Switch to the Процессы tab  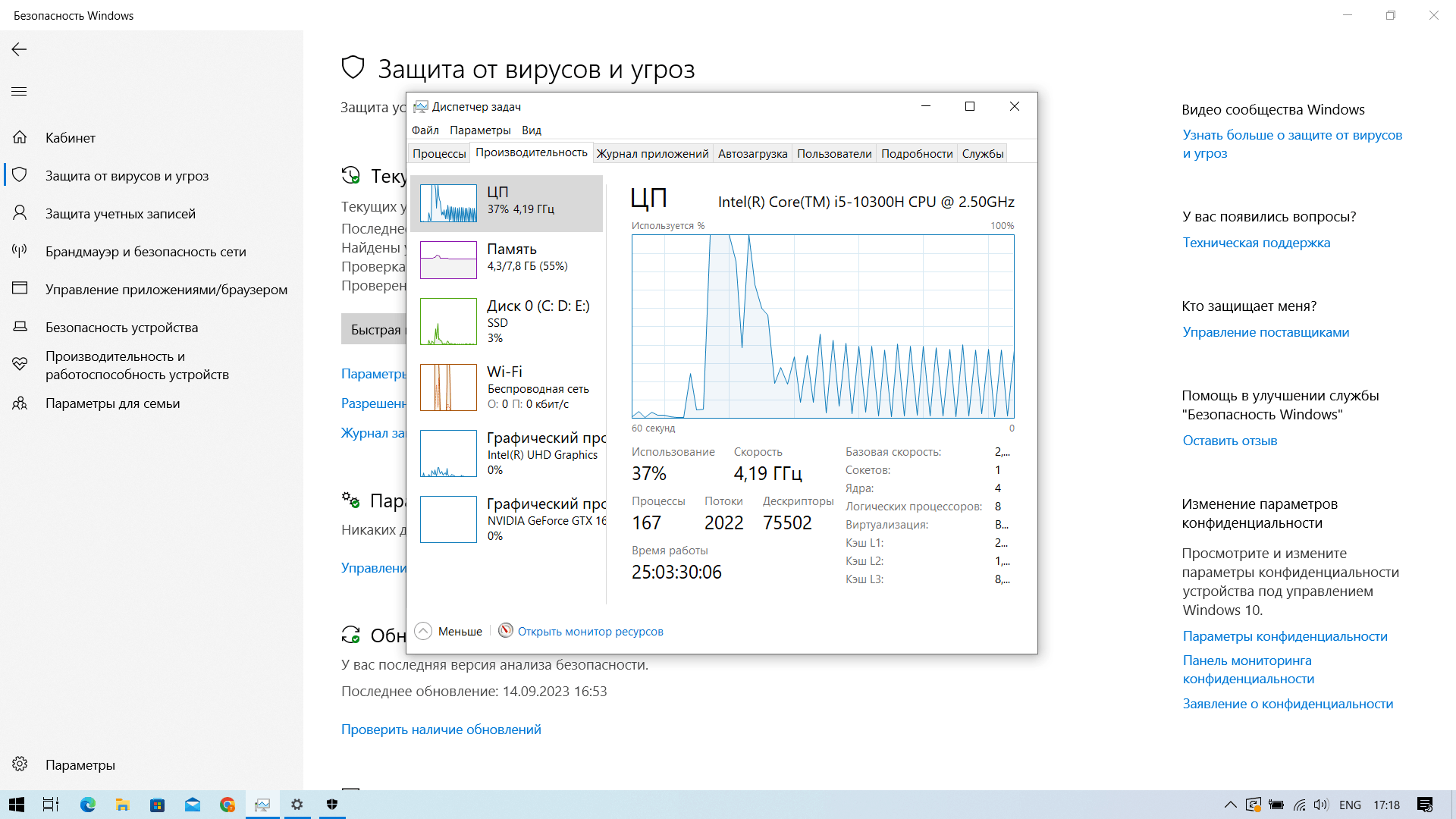(438, 153)
